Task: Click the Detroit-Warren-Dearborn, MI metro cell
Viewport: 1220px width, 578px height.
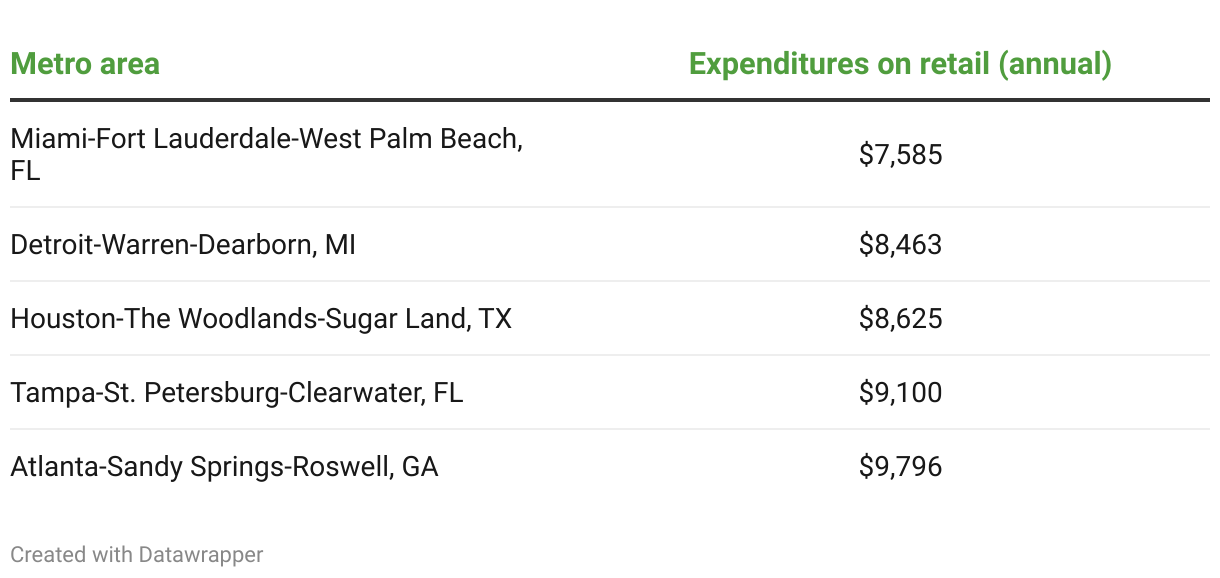Action: click(183, 245)
